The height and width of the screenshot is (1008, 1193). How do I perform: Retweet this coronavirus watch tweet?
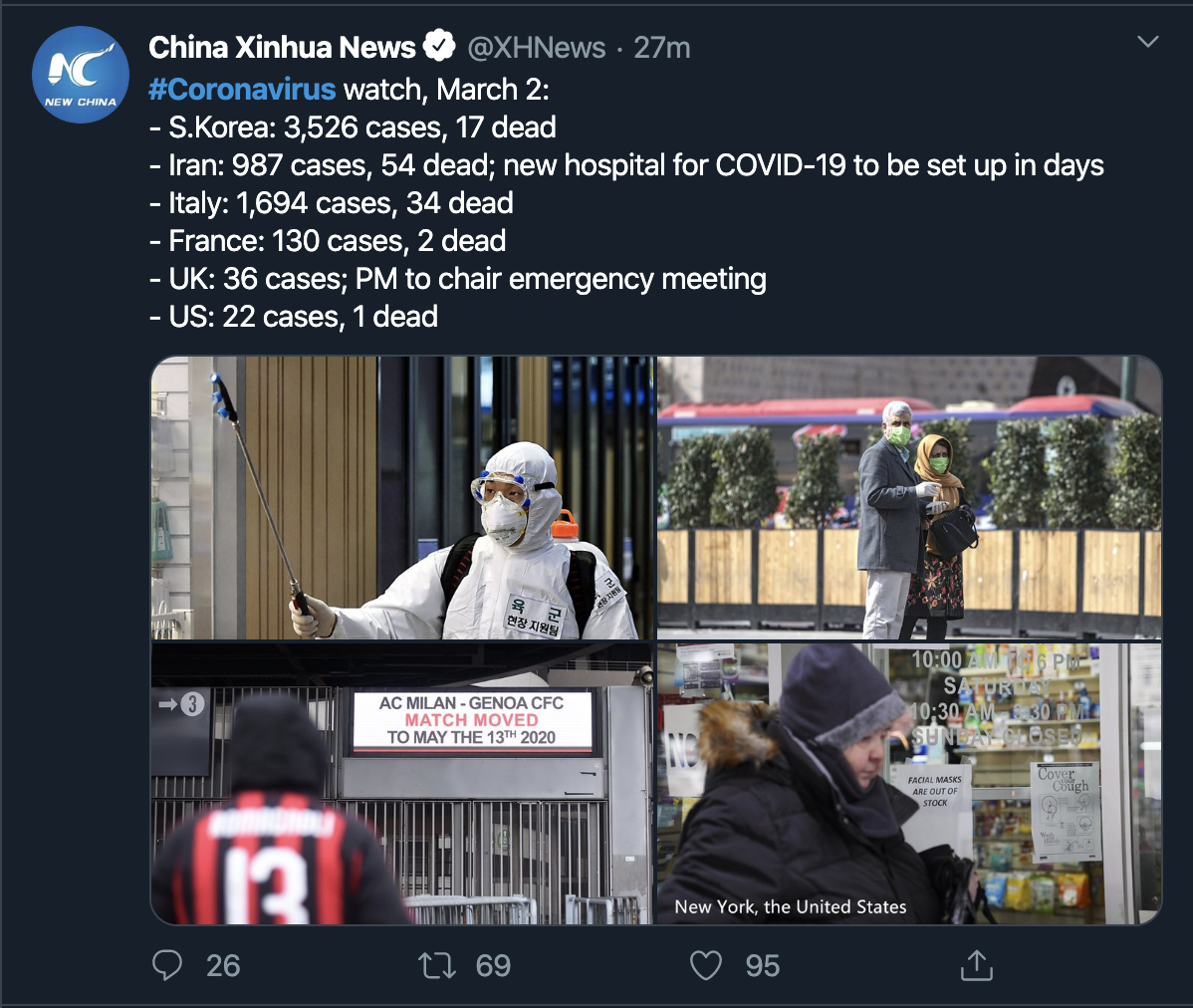tap(437, 966)
